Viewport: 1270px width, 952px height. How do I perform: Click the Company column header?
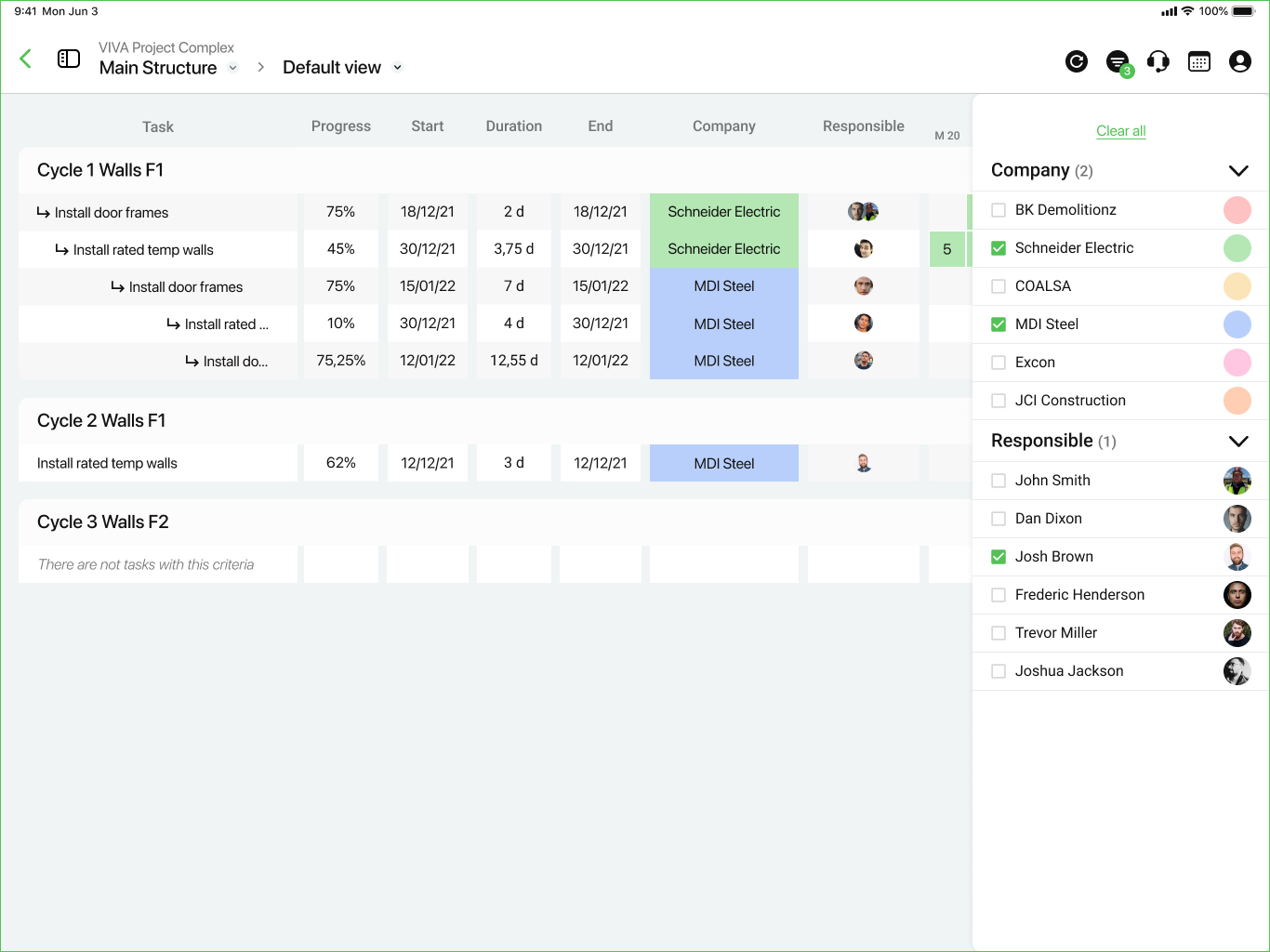click(724, 126)
